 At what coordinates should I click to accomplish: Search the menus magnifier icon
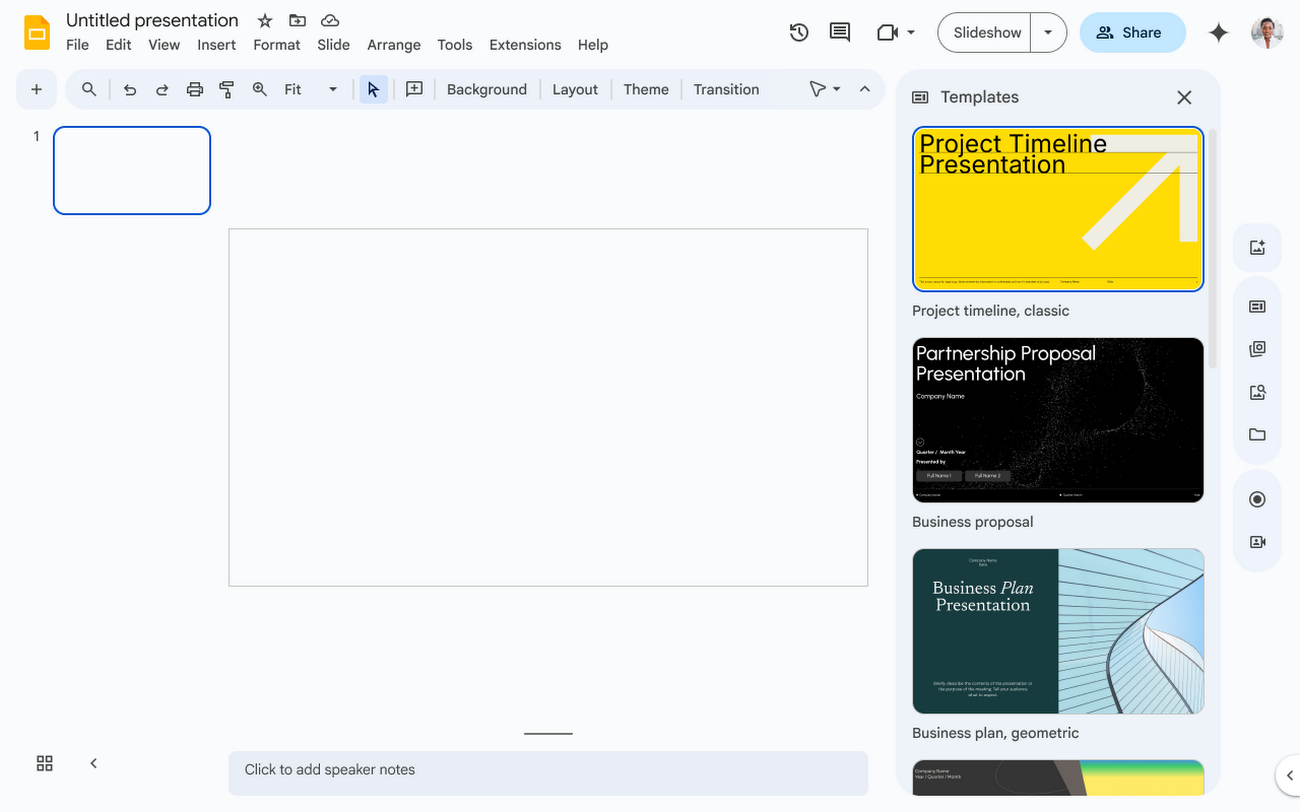(x=89, y=89)
